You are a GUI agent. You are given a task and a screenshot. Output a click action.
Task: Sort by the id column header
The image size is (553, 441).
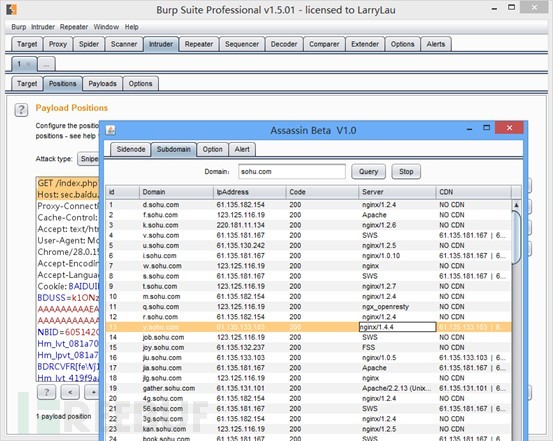click(x=122, y=192)
